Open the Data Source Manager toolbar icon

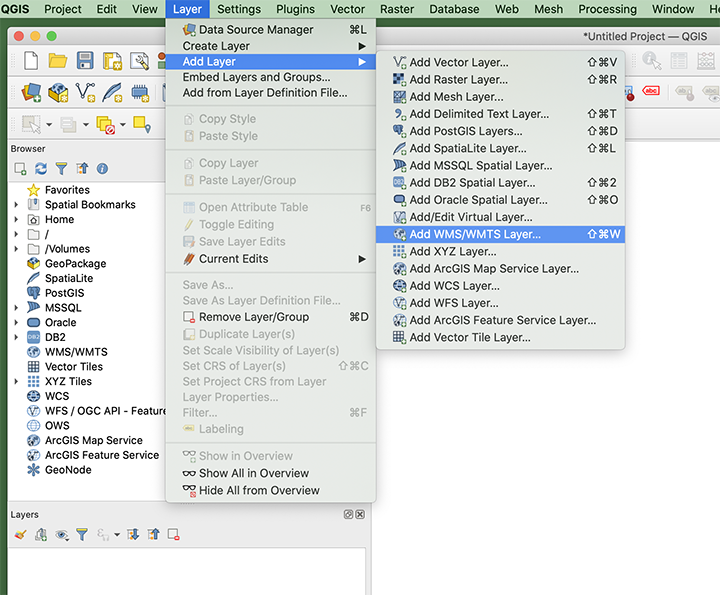pyautogui.click(x=31, y=92)
